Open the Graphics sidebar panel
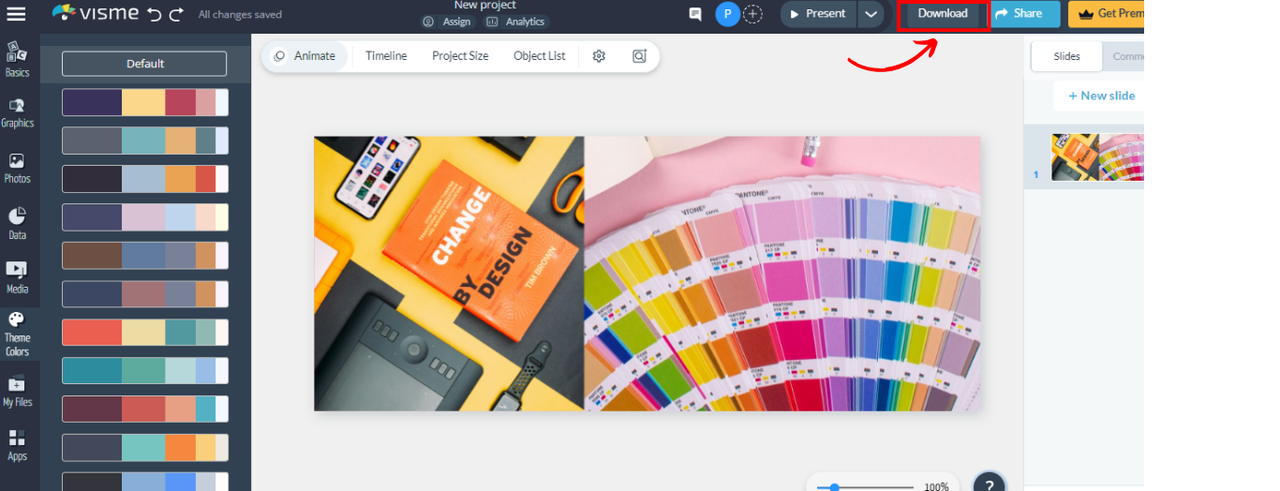The height and width of the screenshot is (491, 1280). pyautogui.click(x=17, y=113)
